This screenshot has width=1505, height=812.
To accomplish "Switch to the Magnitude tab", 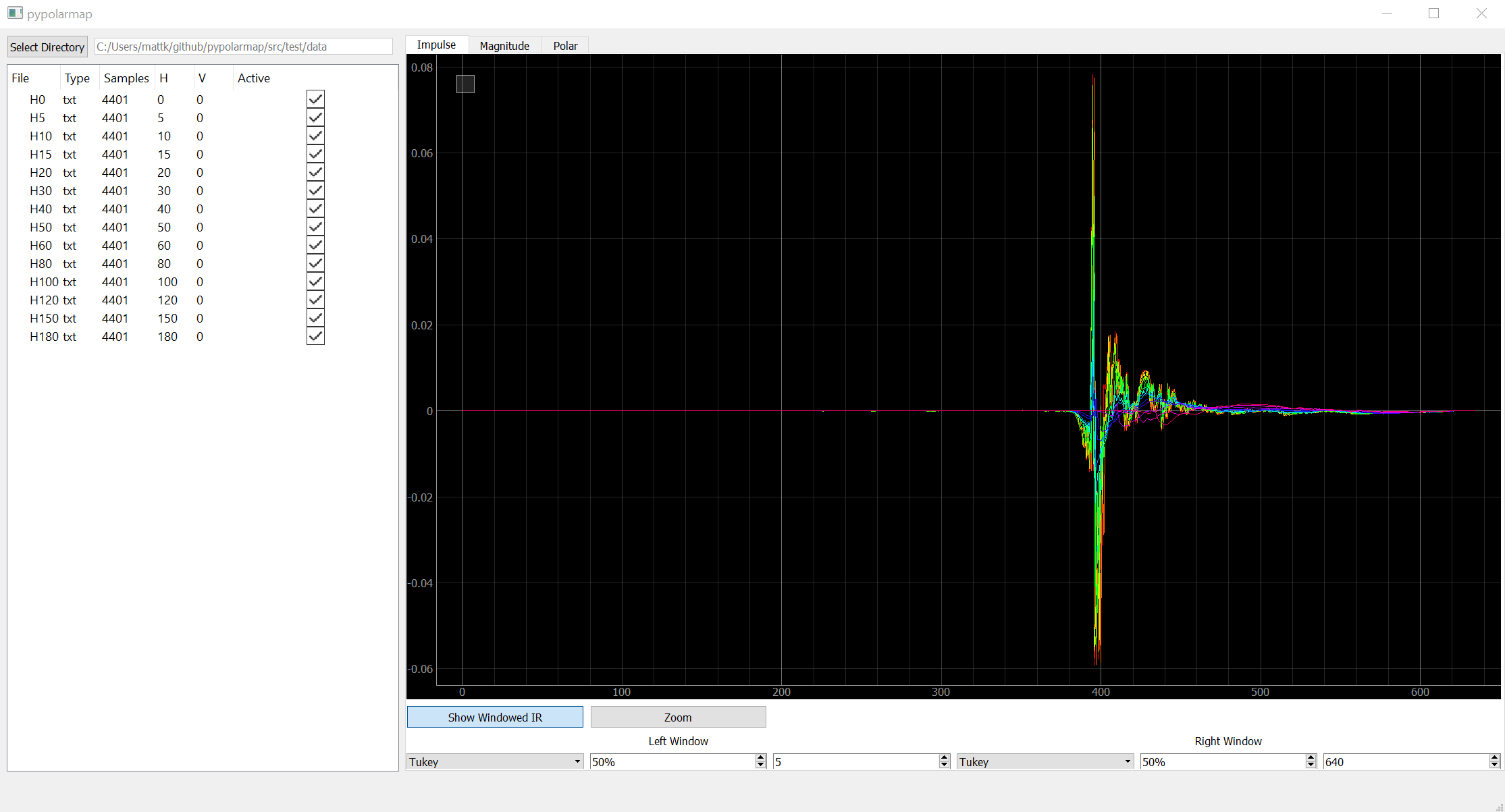I will 504,46.
